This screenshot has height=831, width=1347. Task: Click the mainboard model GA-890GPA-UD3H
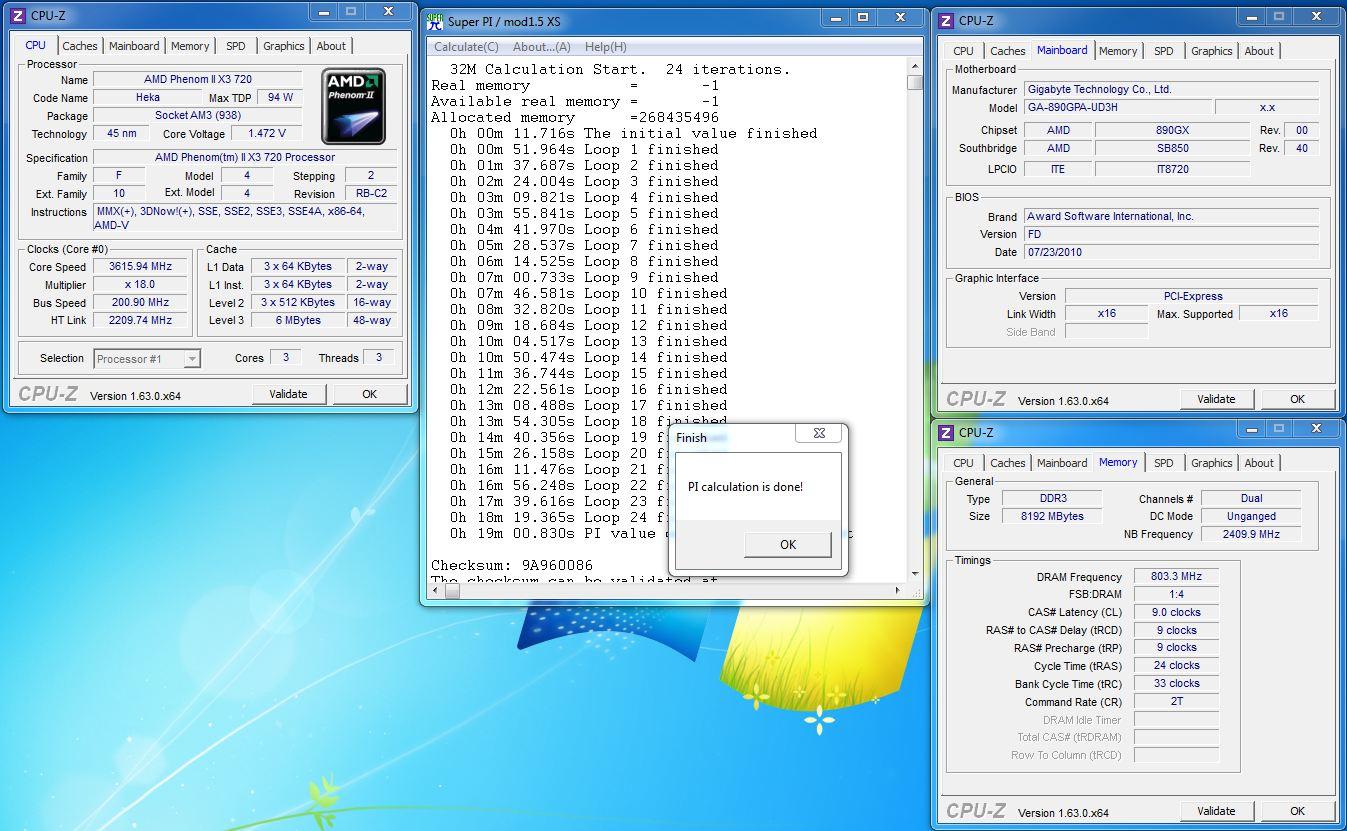(1118, 107)
